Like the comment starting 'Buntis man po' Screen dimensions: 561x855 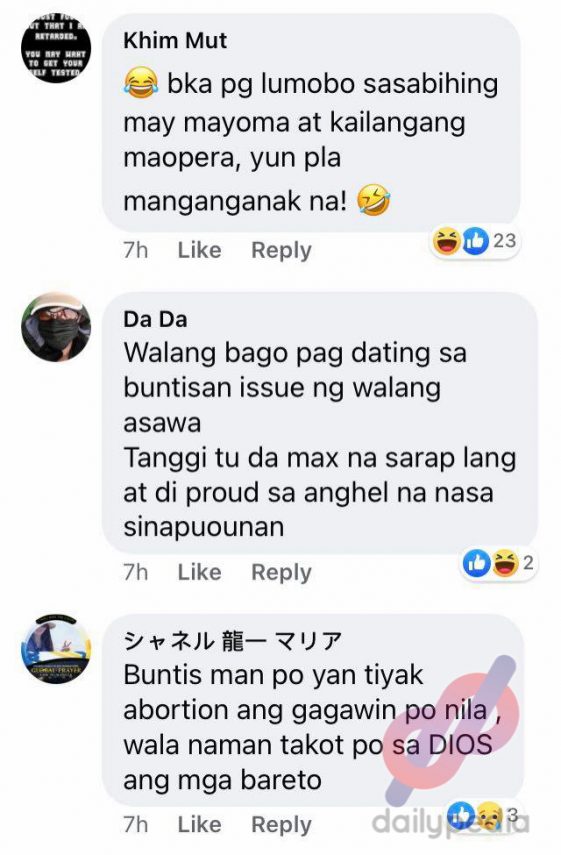[200, 824]
